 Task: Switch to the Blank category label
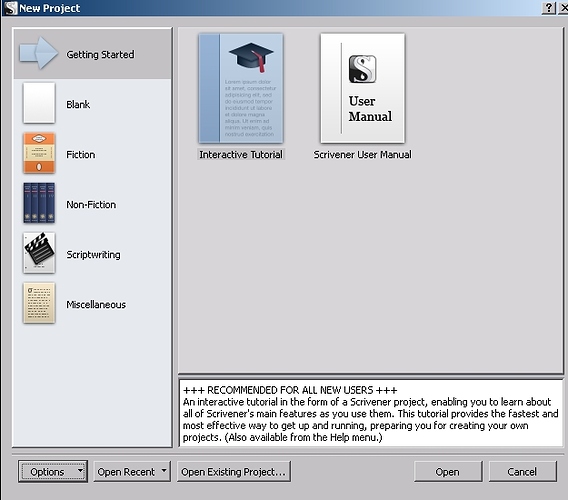tap(78, 105)
